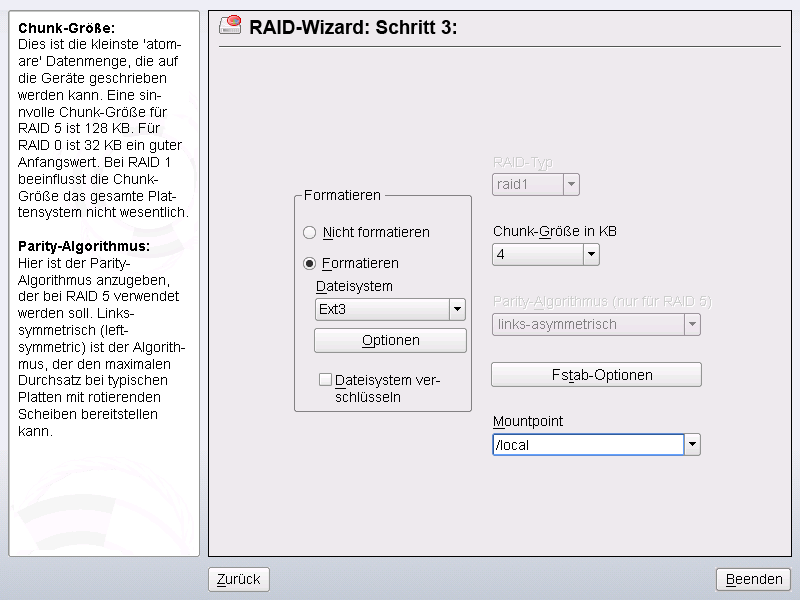
Task: Click the Parity-Algorithmus links-asymmetrisch combo box
Action: [596, 324]
